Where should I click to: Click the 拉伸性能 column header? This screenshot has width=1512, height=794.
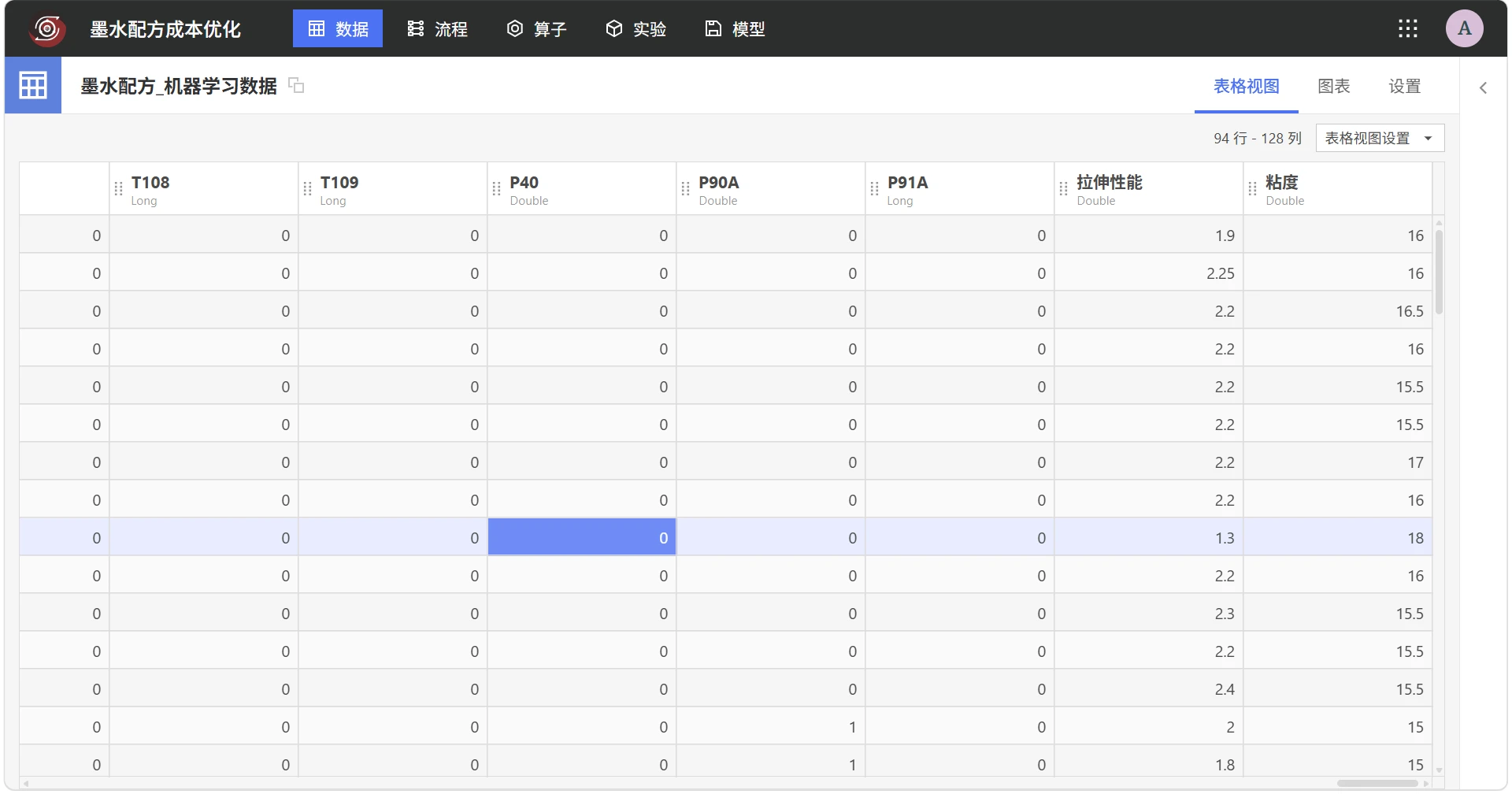[1149, 189]
